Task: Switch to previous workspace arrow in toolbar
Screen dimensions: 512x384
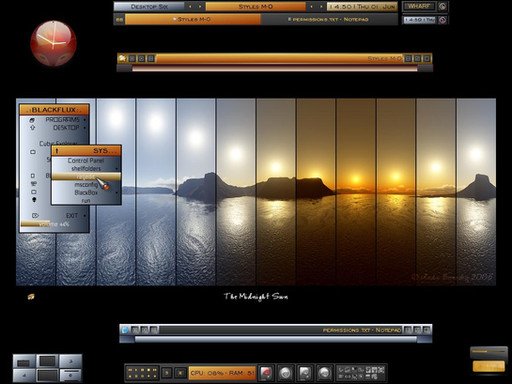Action: (190, 6)
